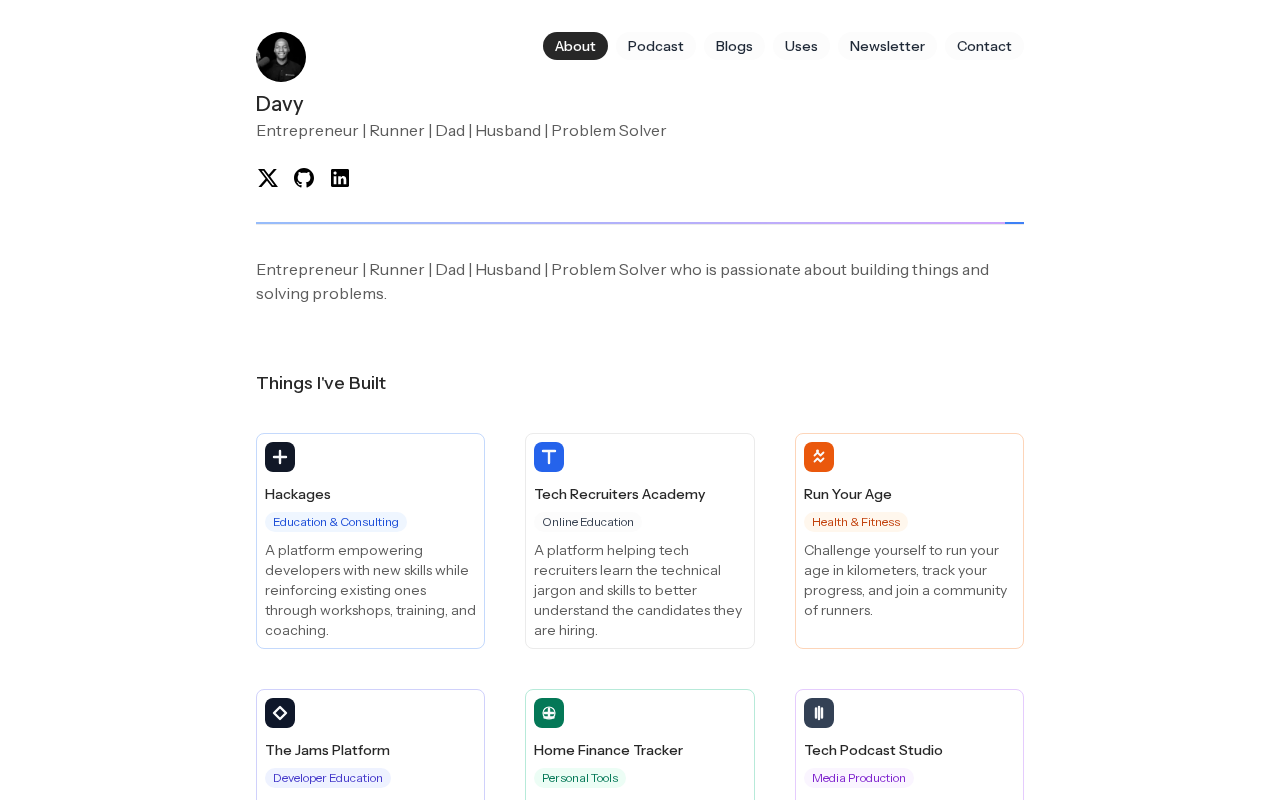Click the Tech Podcast Studio icon
The image size is (1280, 800).
tap(819, 713)
